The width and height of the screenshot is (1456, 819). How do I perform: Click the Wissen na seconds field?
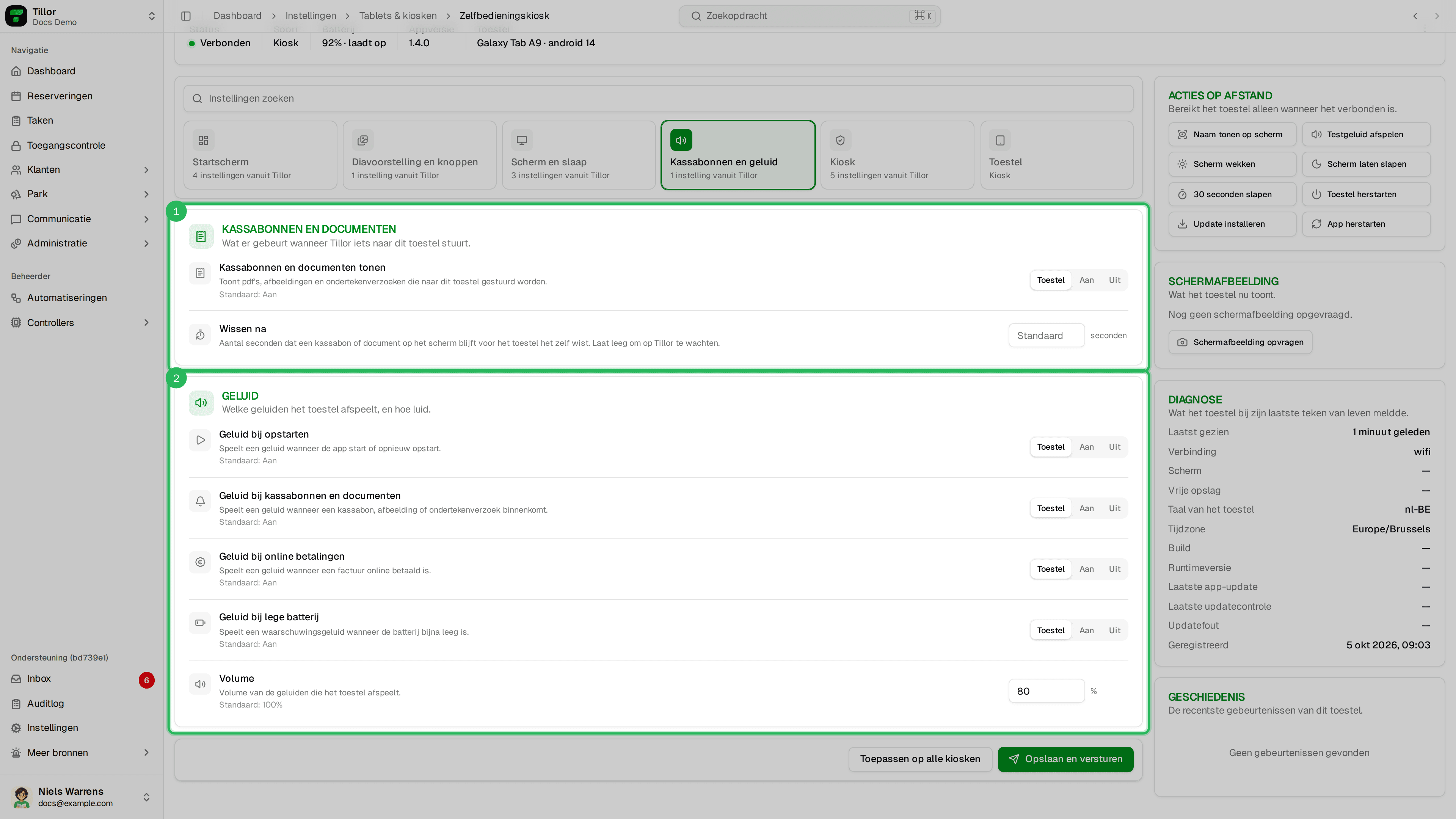pyautogui.click(x=1046, y=336)
